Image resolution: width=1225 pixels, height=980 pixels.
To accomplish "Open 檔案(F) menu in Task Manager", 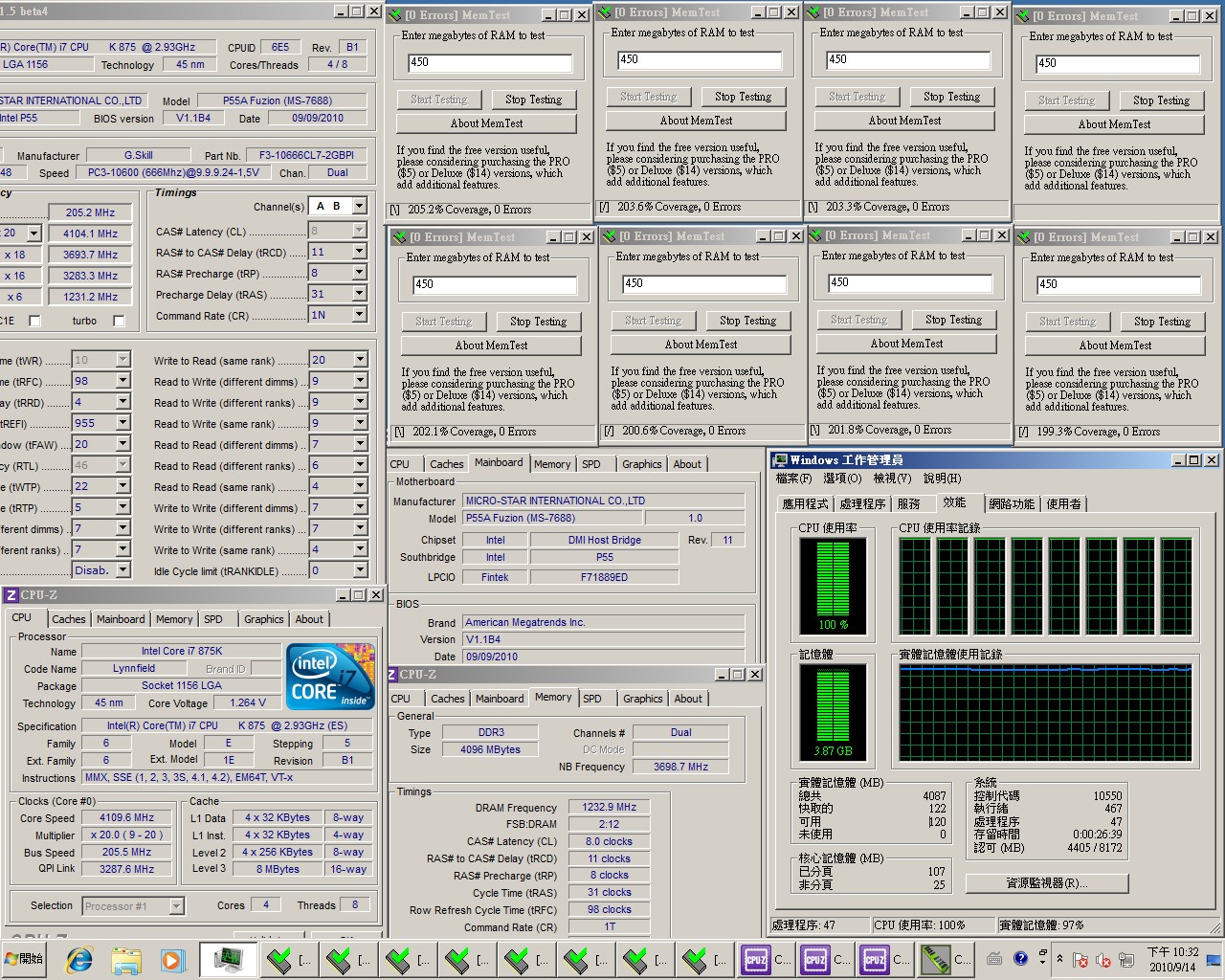I will click(793, 479).
